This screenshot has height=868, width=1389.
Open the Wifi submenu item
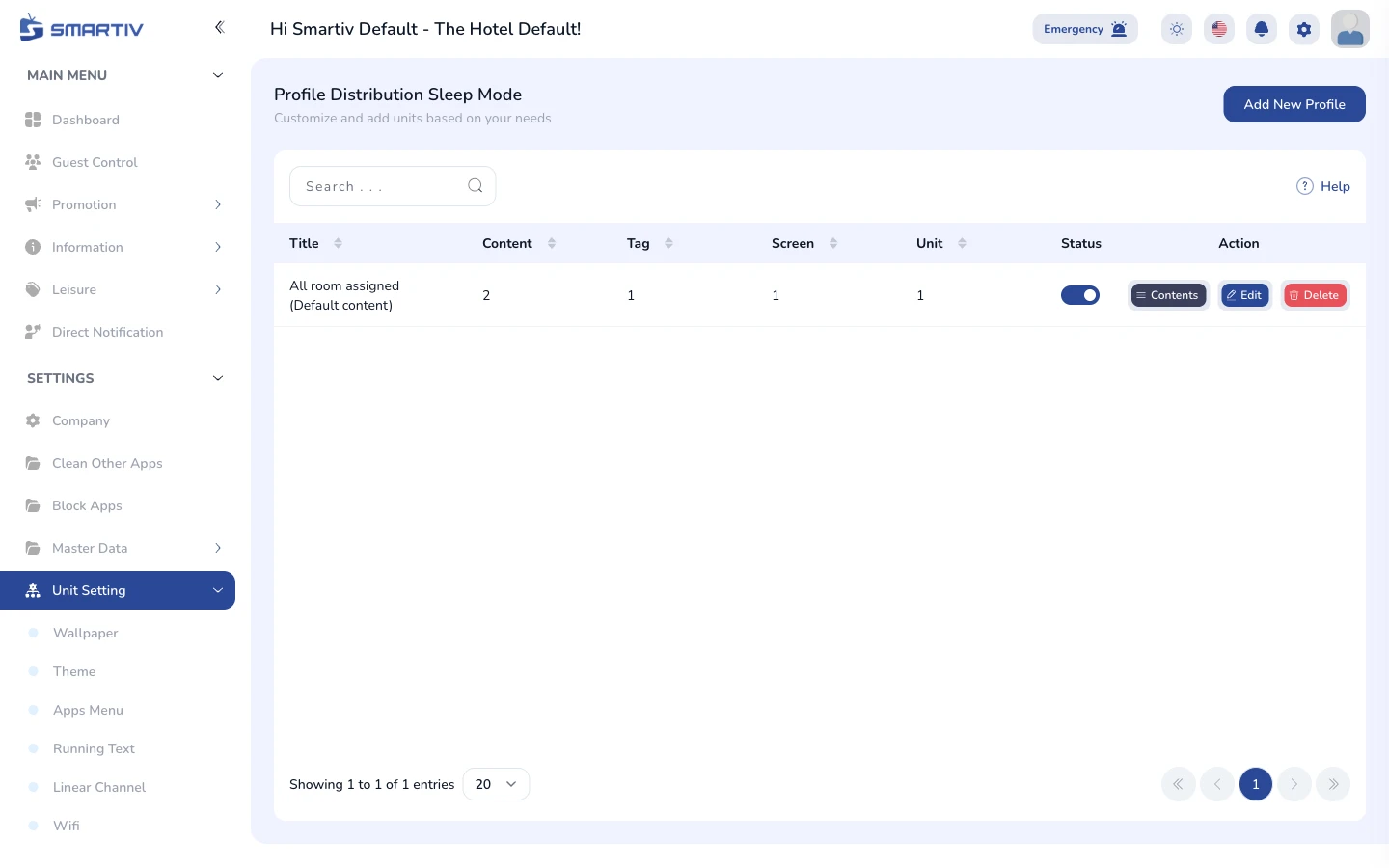pyautogui.click(x=67, y=826)
